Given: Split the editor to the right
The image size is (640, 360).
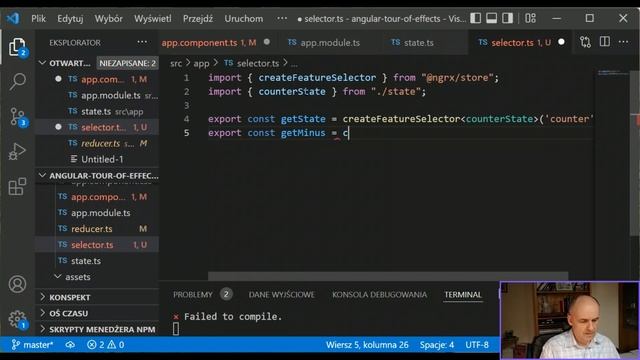Looking at the screenshot, I should coord(604,42).
